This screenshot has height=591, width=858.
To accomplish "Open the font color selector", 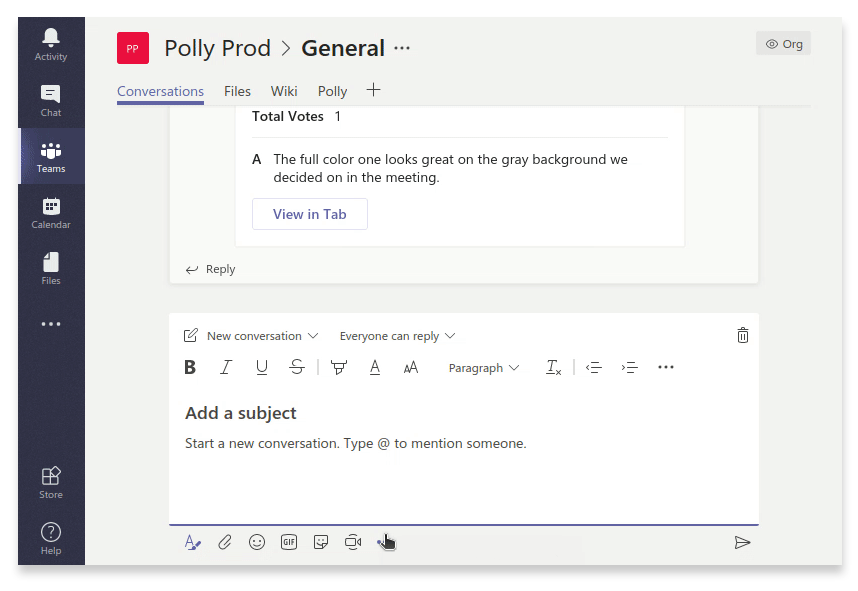I will 375,367.
